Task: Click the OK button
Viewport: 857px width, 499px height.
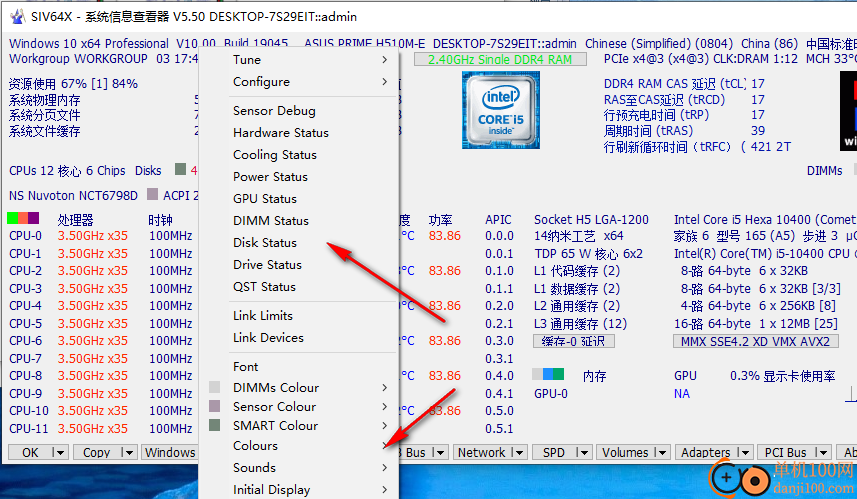Action: tap(30, 453)
